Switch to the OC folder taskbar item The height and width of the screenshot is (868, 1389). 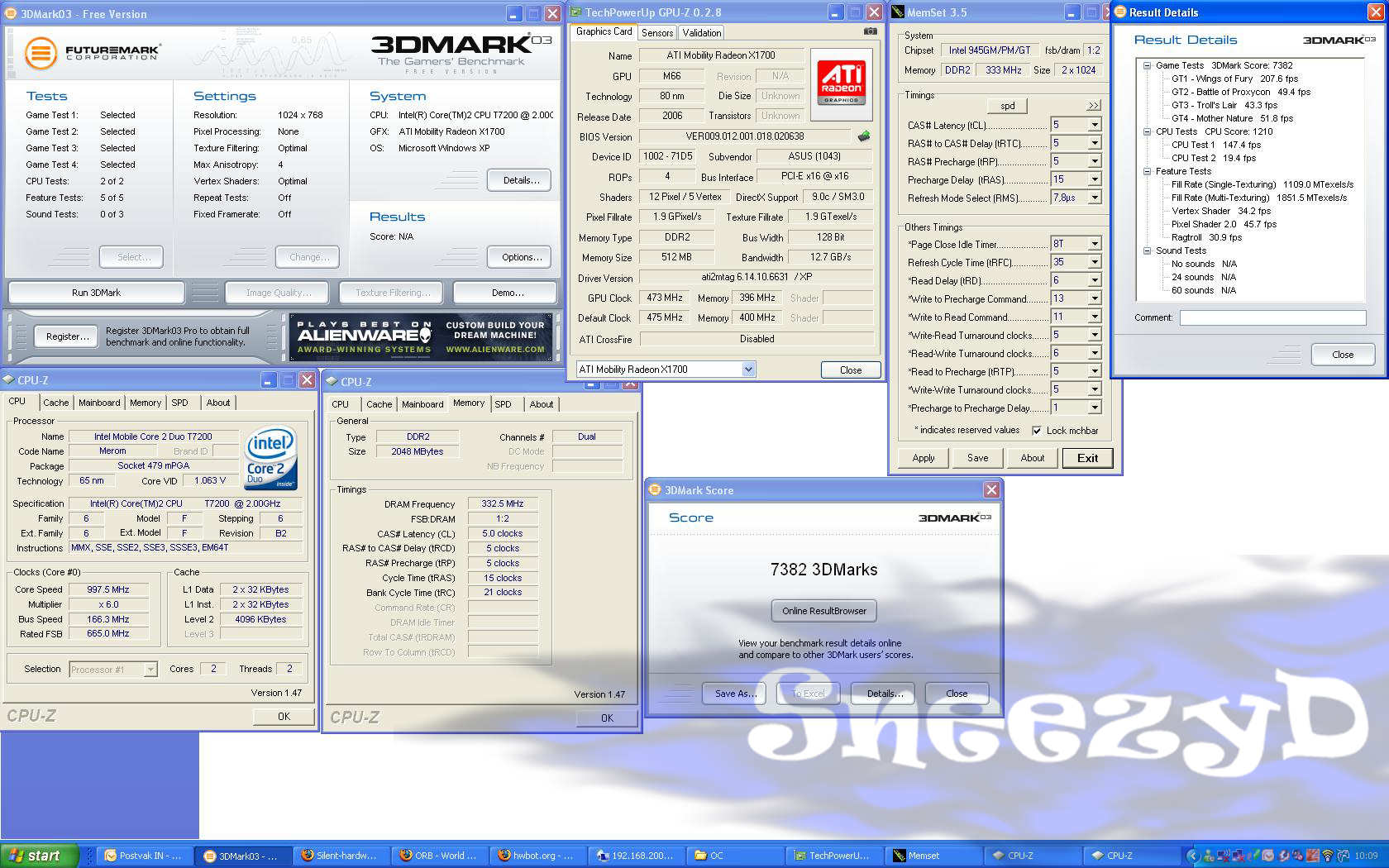pos(736,856)
